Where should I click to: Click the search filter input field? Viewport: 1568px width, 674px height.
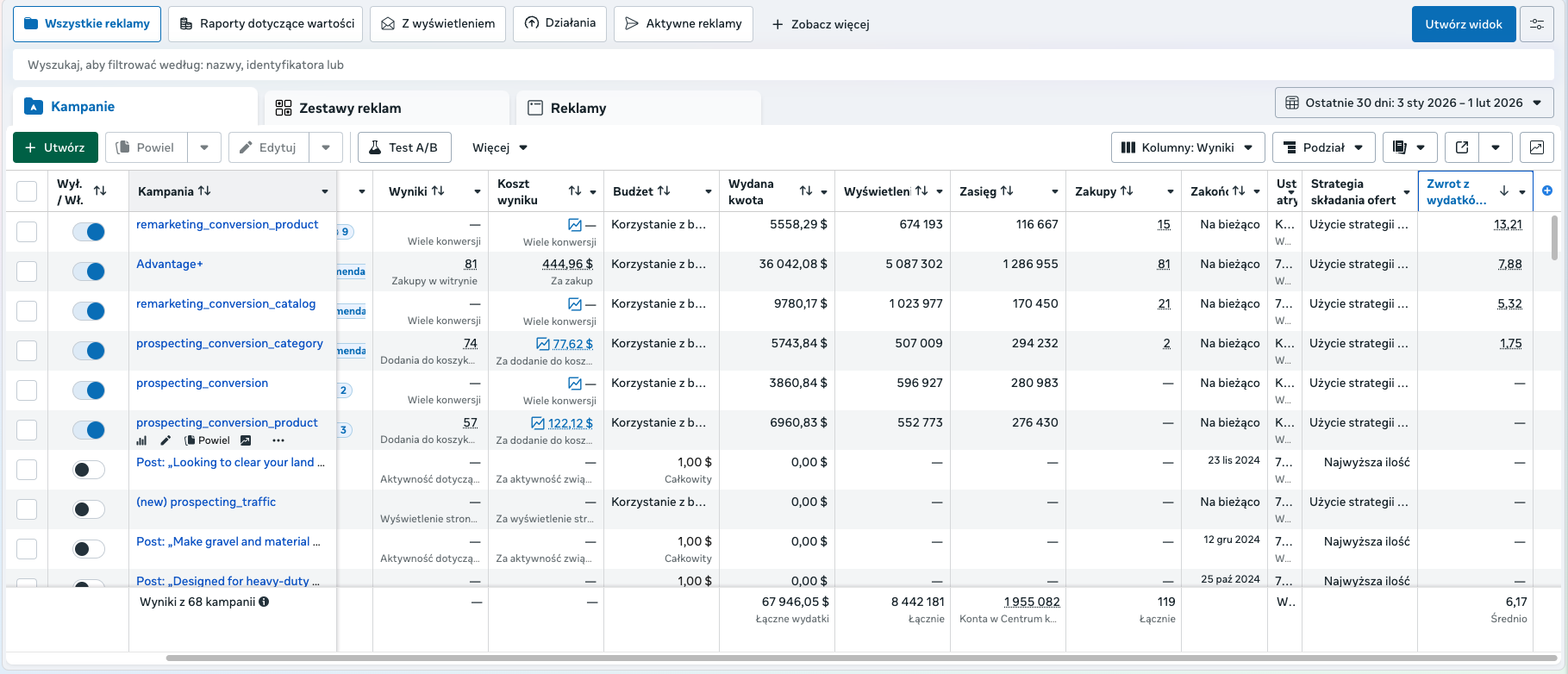[784, 65]
